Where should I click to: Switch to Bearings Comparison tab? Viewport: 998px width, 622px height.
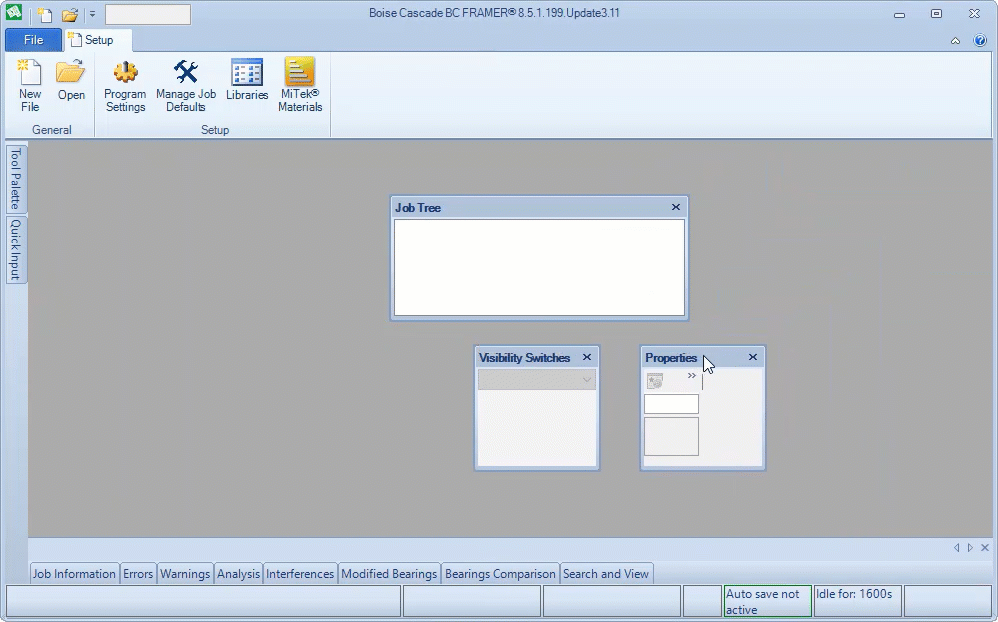coord(500,574)
